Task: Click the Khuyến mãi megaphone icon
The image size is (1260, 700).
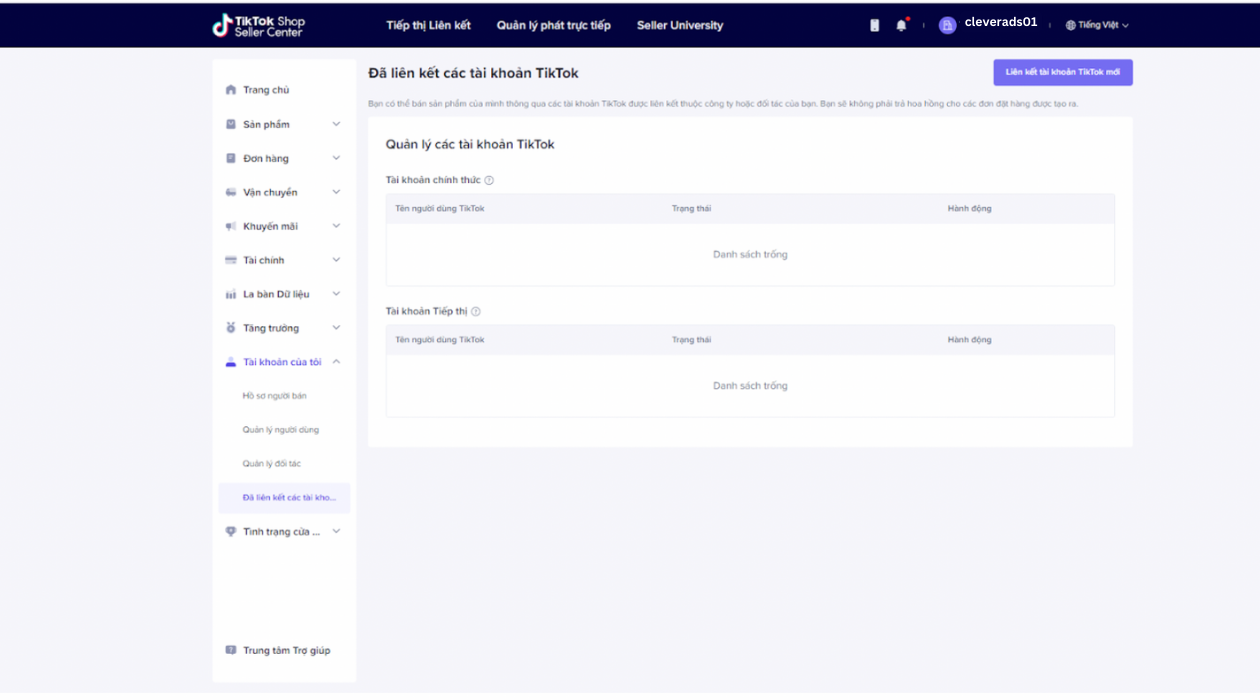Action: point(231,226)
